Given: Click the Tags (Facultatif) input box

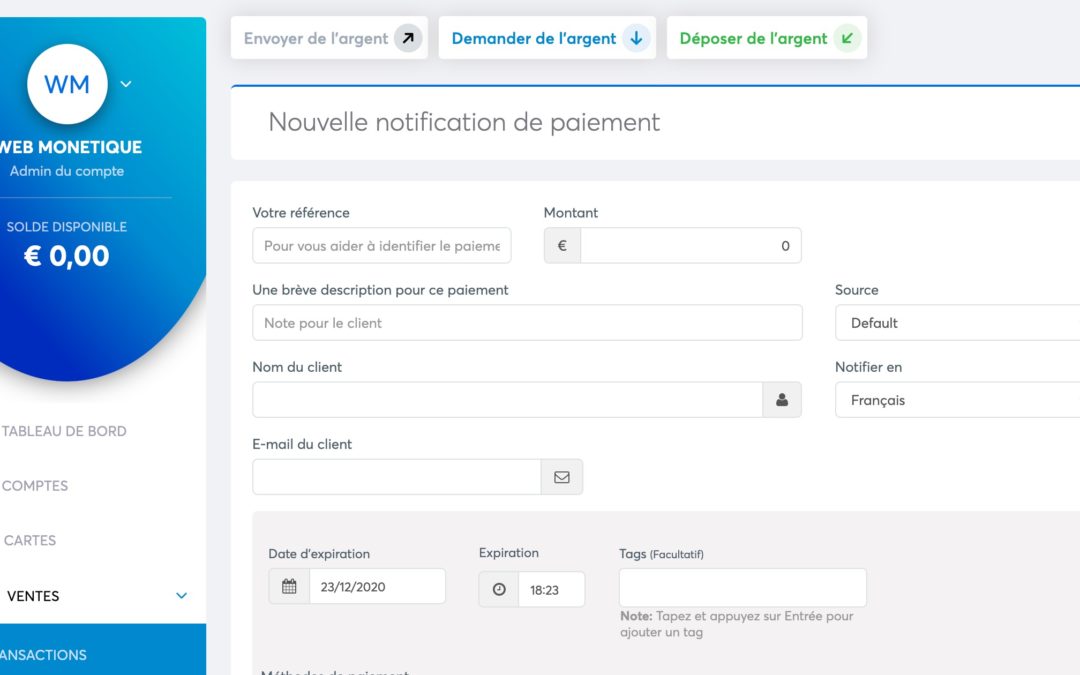Looking at the screenshot, I should pyautogui.click(x=742, y=588).
